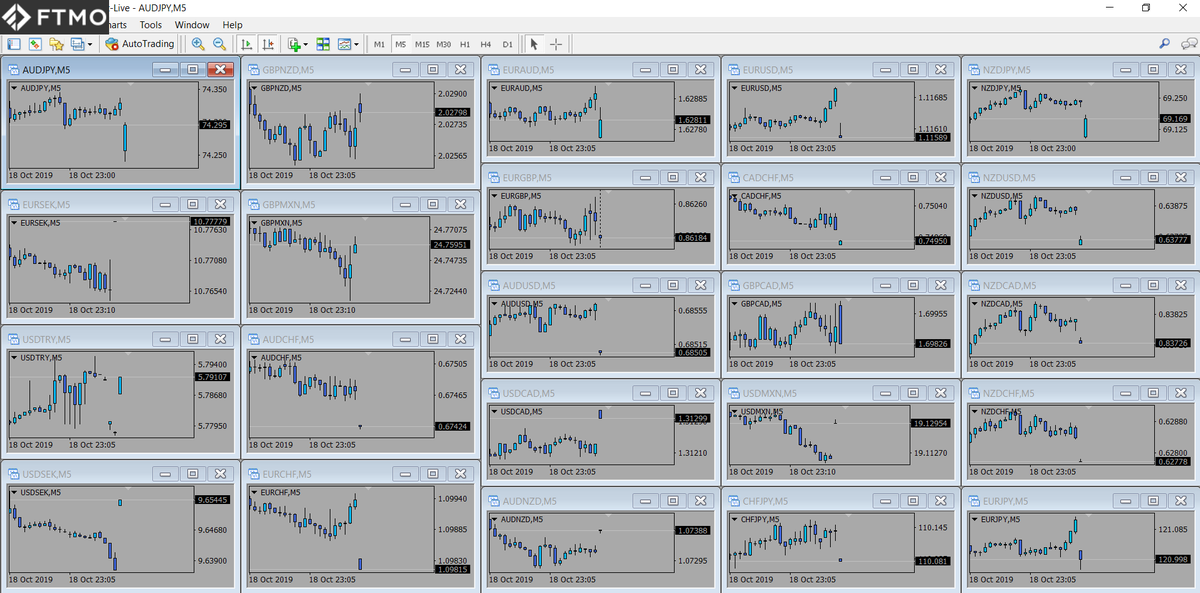The image size is (1200, 593).
Task: Restore down the main terminal window
Action: click(1146, 8)
